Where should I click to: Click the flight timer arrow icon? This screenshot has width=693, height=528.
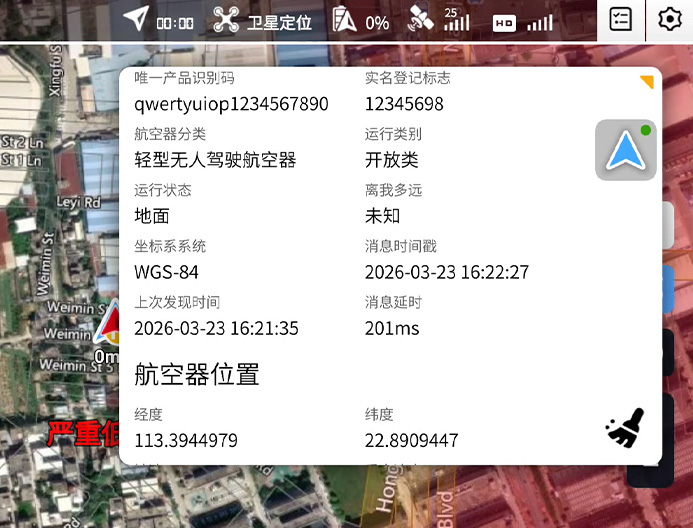pos(136,19)
